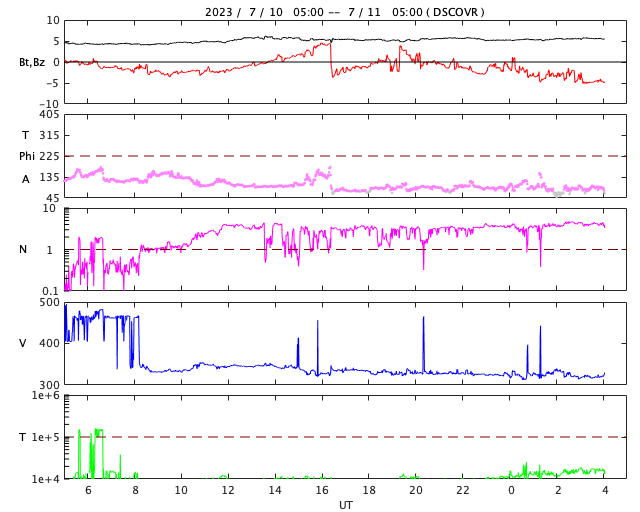The width and height of the screenshot is (640, 512).
Task: Click the T label above Phi
Action: pos(25,135)
